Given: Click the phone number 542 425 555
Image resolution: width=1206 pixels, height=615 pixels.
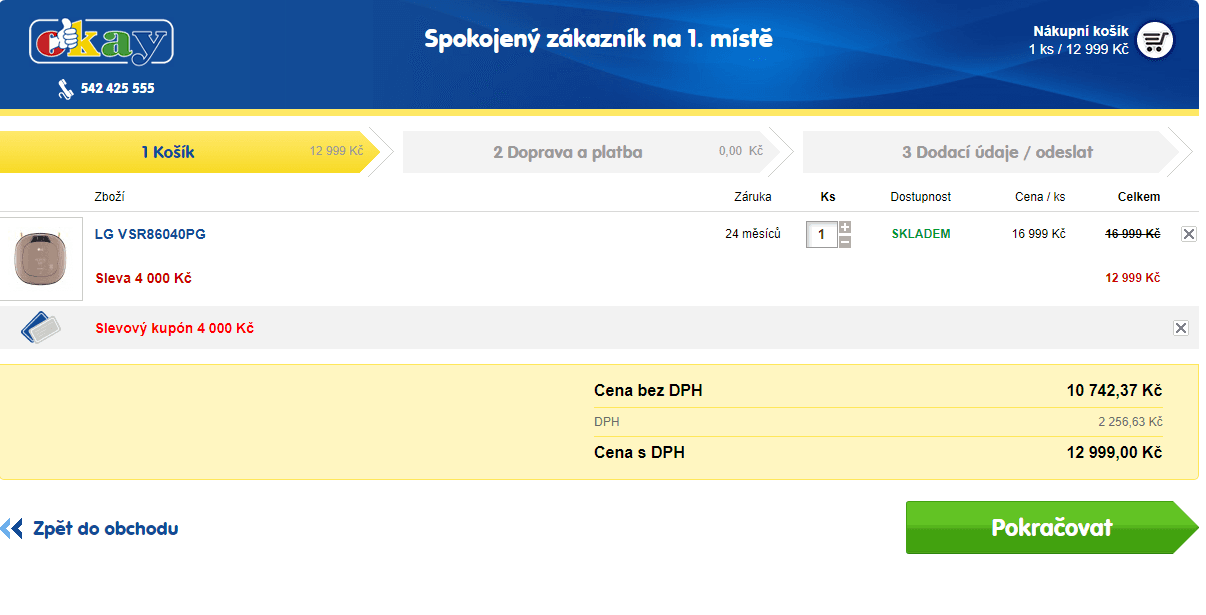Looking at the screenshot, I should point(118,89).
